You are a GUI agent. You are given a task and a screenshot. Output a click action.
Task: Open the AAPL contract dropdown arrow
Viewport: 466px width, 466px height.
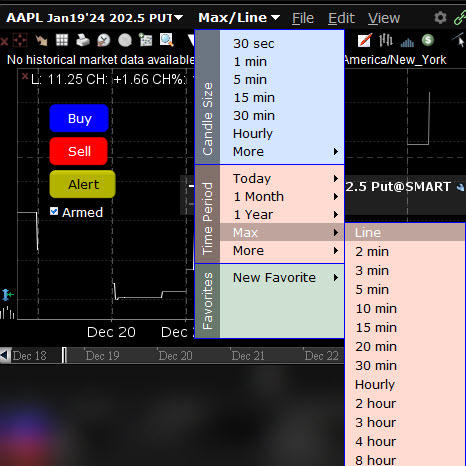pos(179,17)
